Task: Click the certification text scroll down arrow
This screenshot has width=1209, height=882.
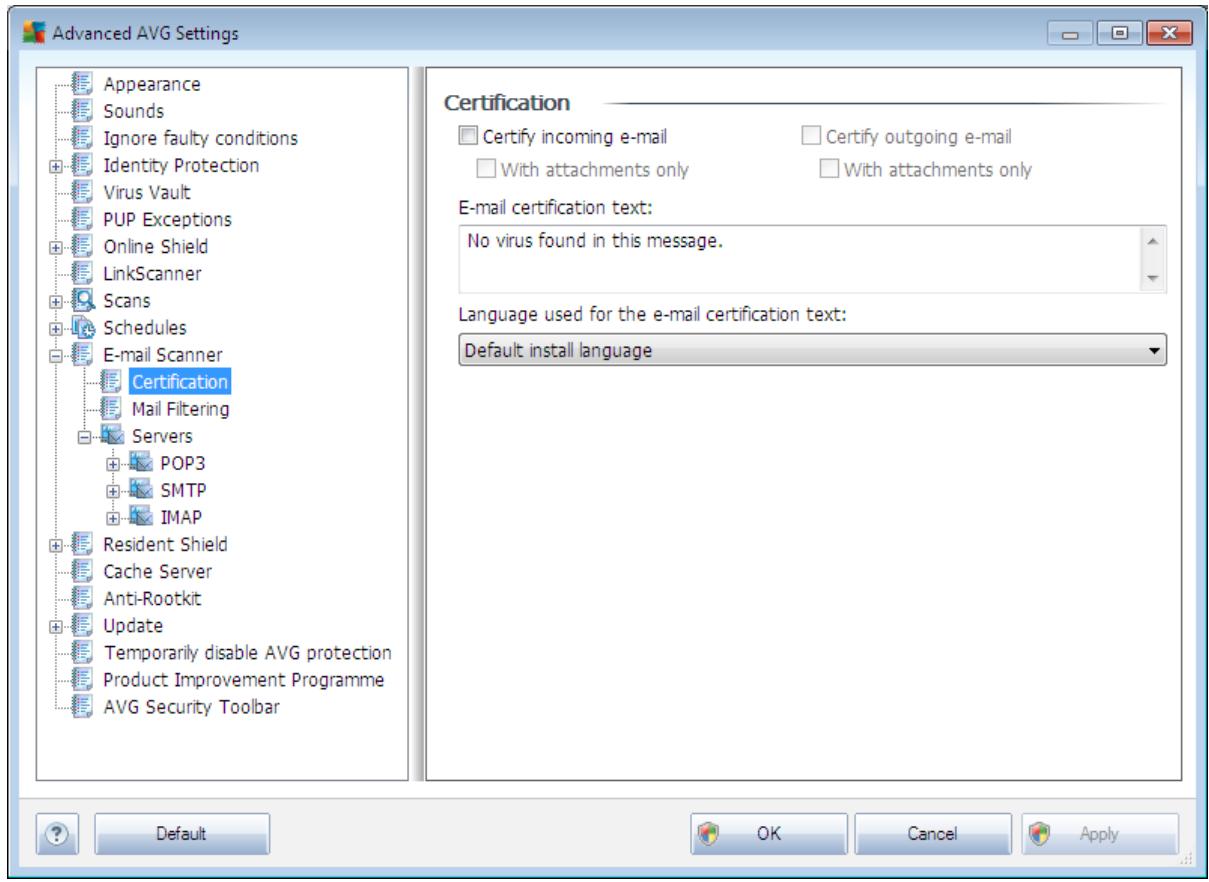Action: coord(1152,278)
